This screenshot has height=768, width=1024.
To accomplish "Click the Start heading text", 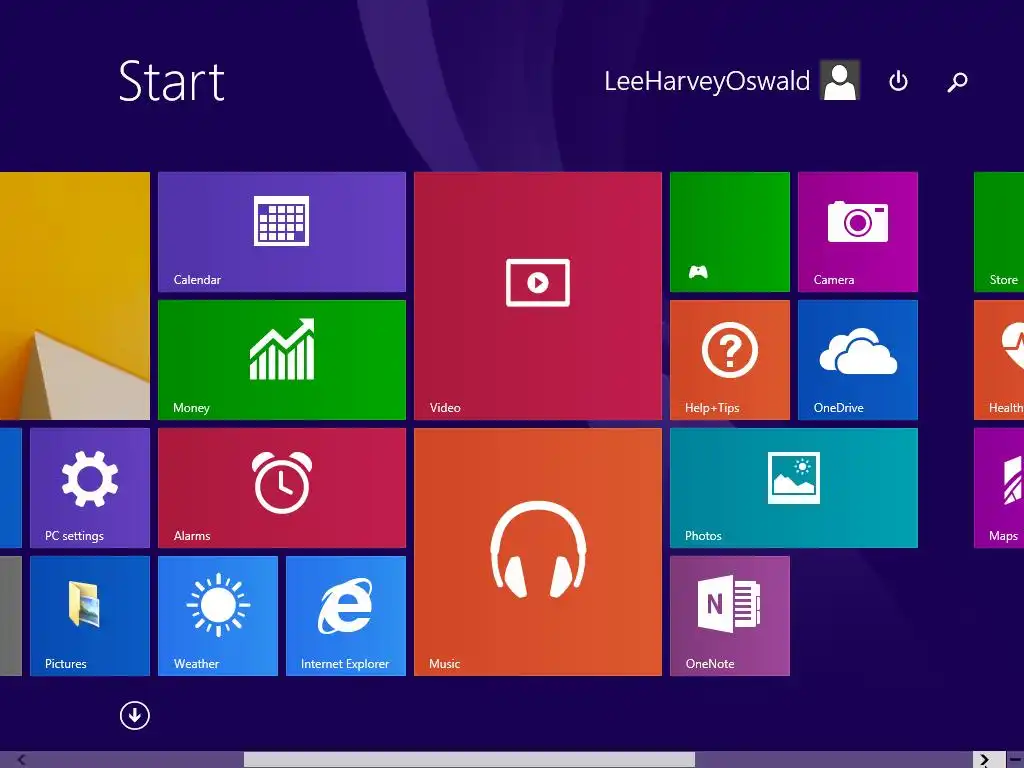I will click(172, 81).
